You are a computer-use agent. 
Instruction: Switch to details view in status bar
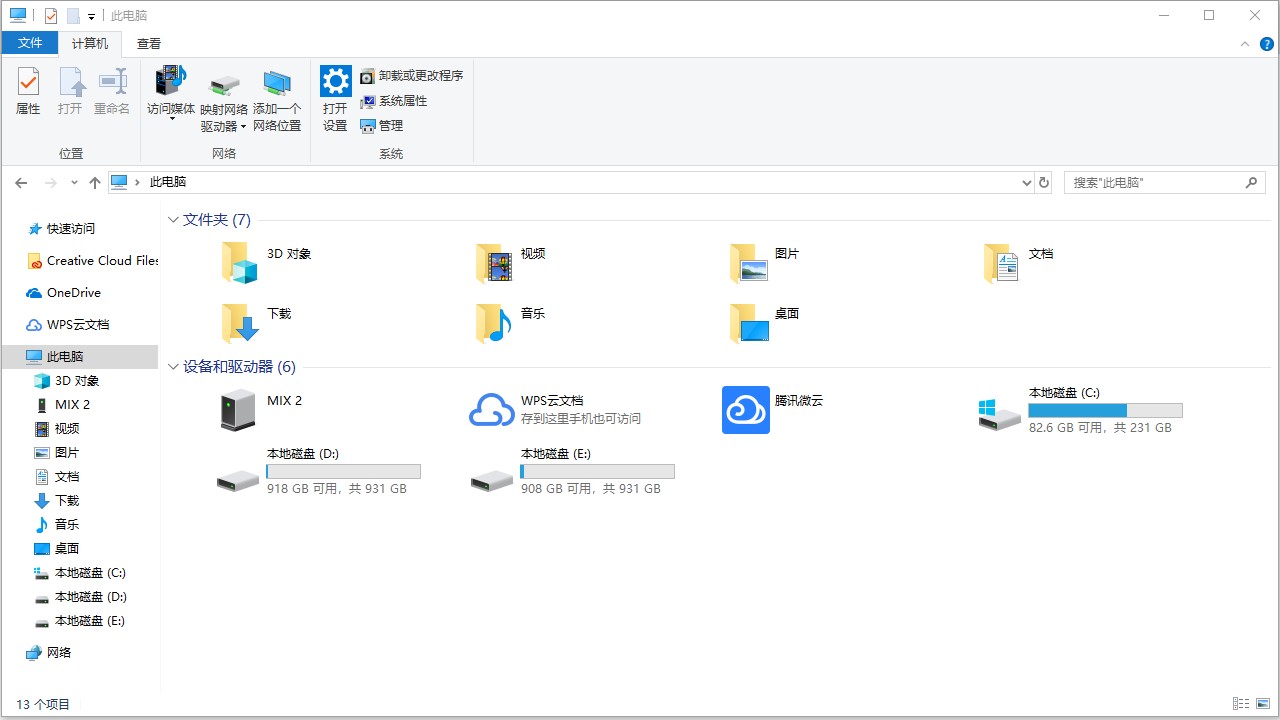(1241, 704)
